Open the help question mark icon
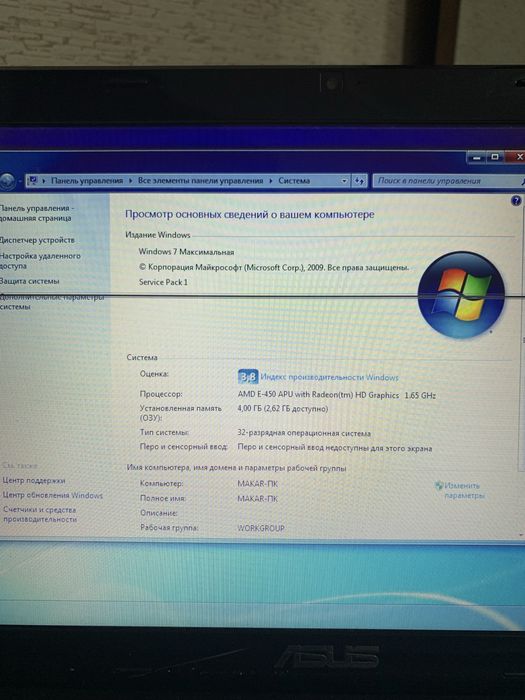This screenshot has width=525, height=700. [x=516, y=201]
